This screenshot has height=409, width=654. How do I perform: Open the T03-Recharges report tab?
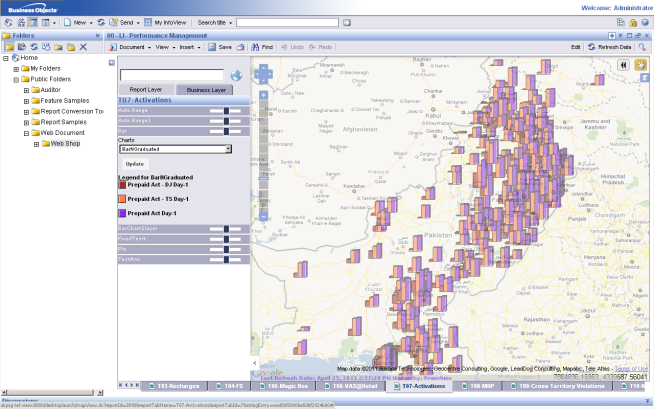(x=174, y=386)
